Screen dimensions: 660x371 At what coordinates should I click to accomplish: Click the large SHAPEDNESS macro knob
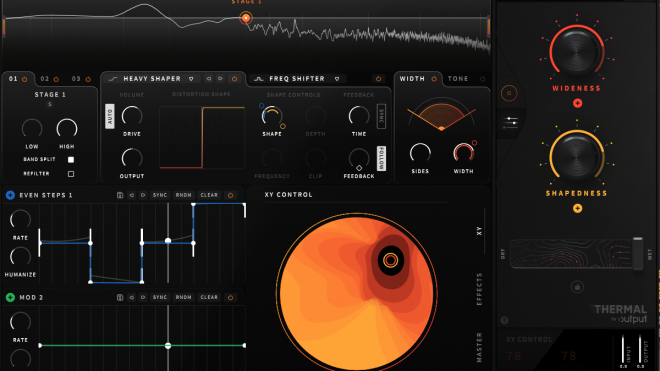[577, 157]
